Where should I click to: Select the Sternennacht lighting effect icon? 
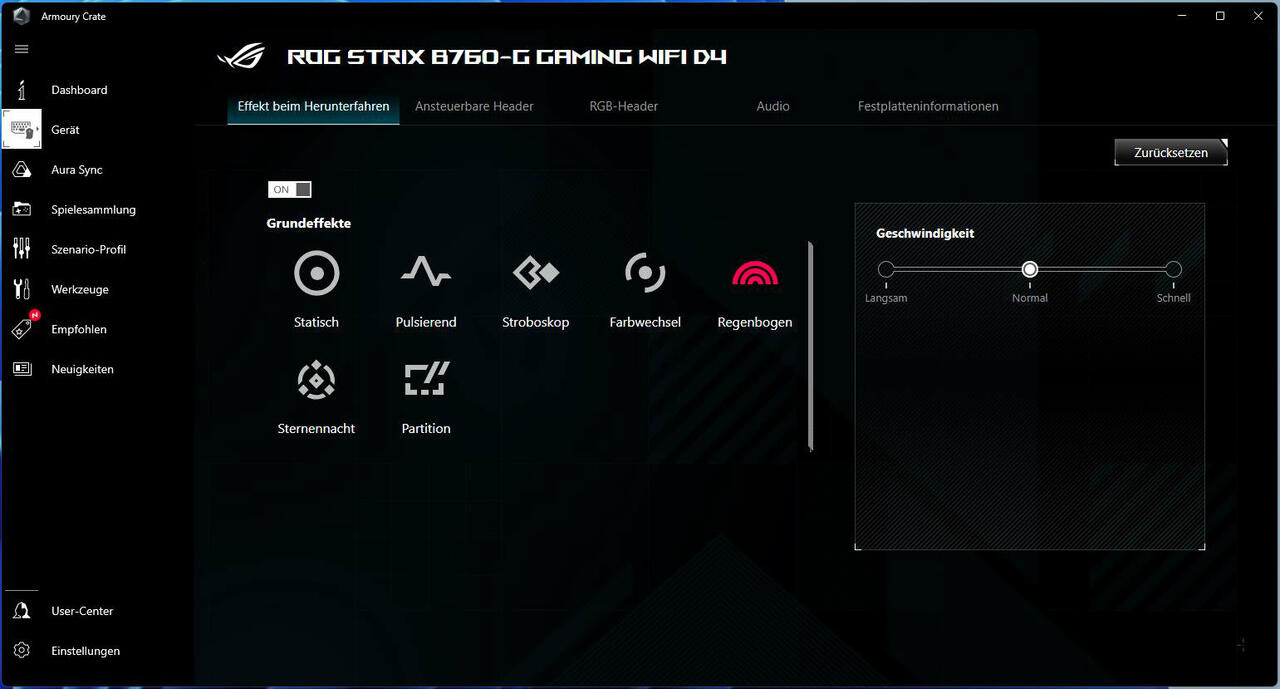(316, 380)
